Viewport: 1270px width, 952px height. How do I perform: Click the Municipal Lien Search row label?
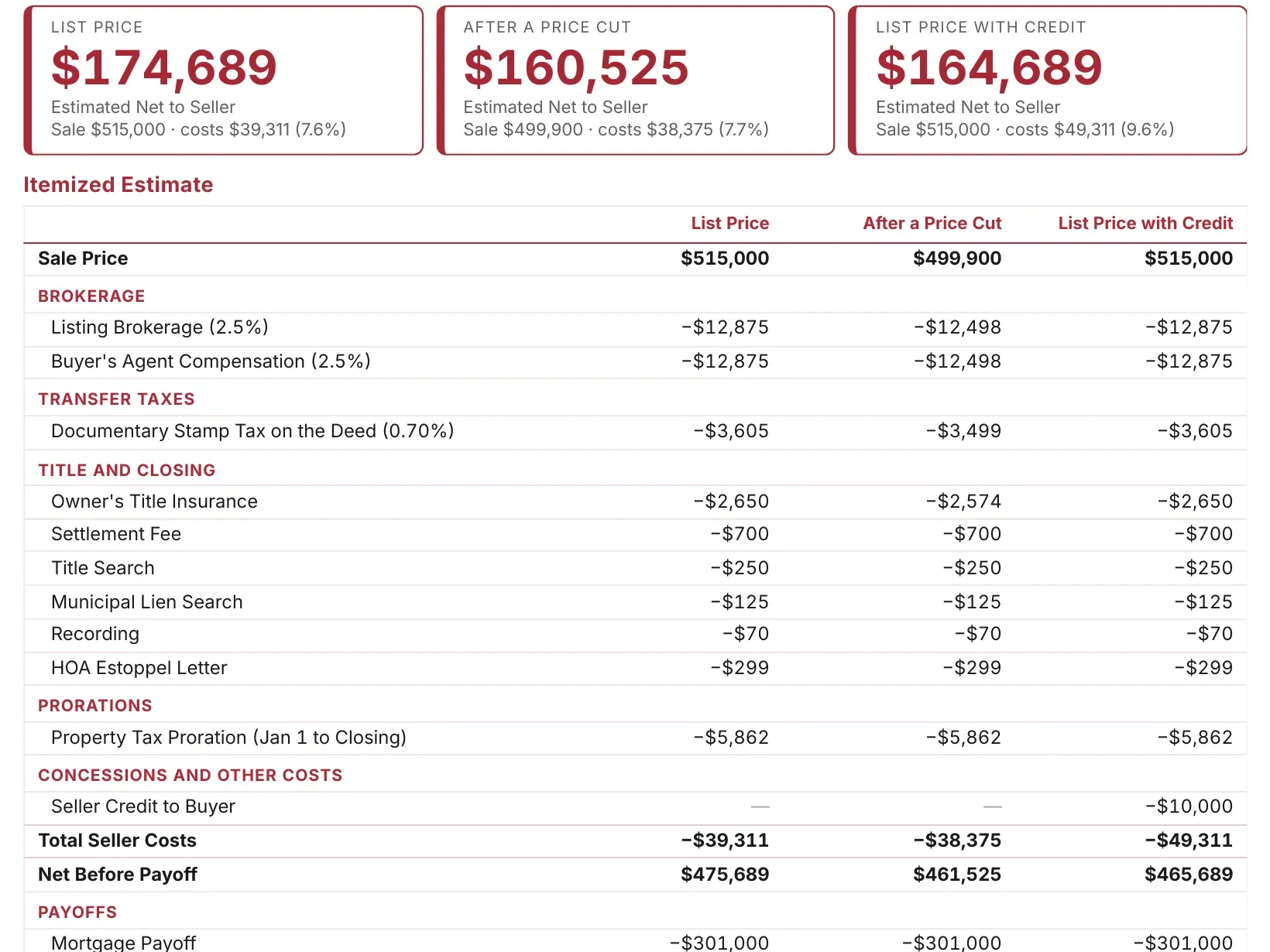click(147, 602)
